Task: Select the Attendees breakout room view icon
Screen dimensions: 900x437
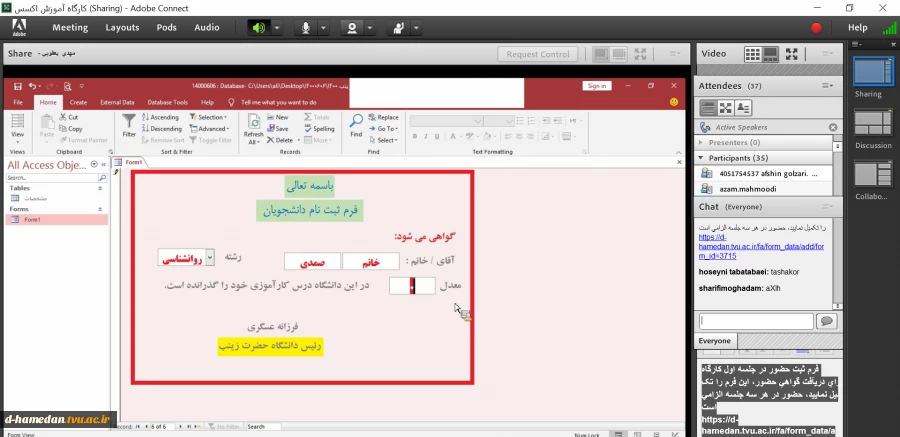Action: tap(726, 107)
